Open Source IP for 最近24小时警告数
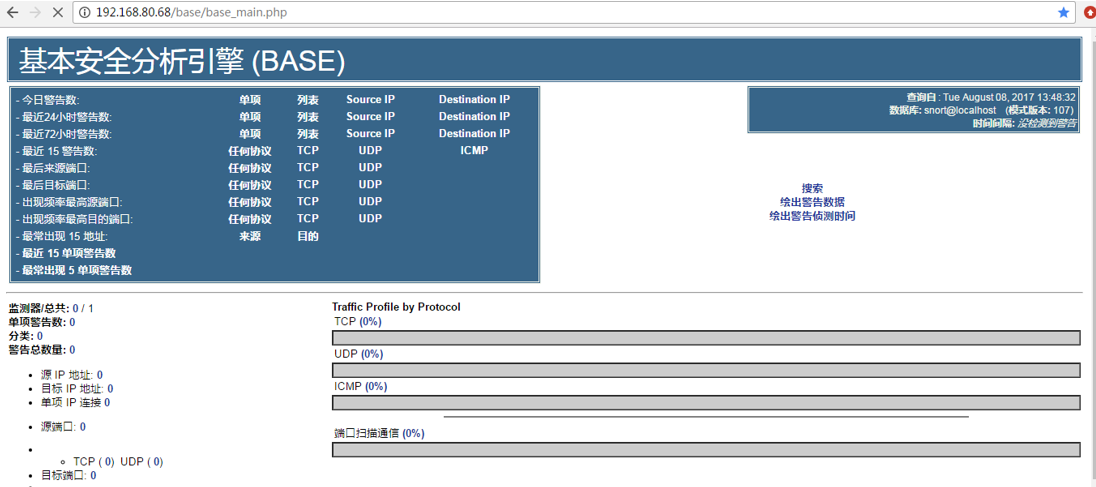This screenshot has width=1096, height=487. coord(370,117)
